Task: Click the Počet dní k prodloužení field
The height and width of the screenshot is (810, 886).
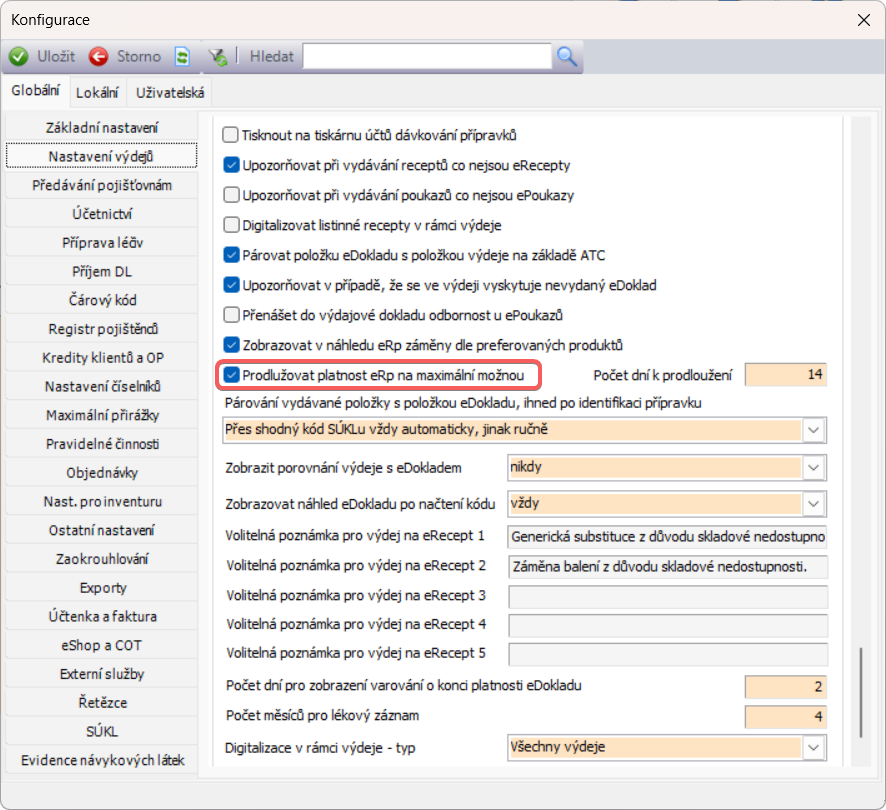Action: click(x=786, y=376)
